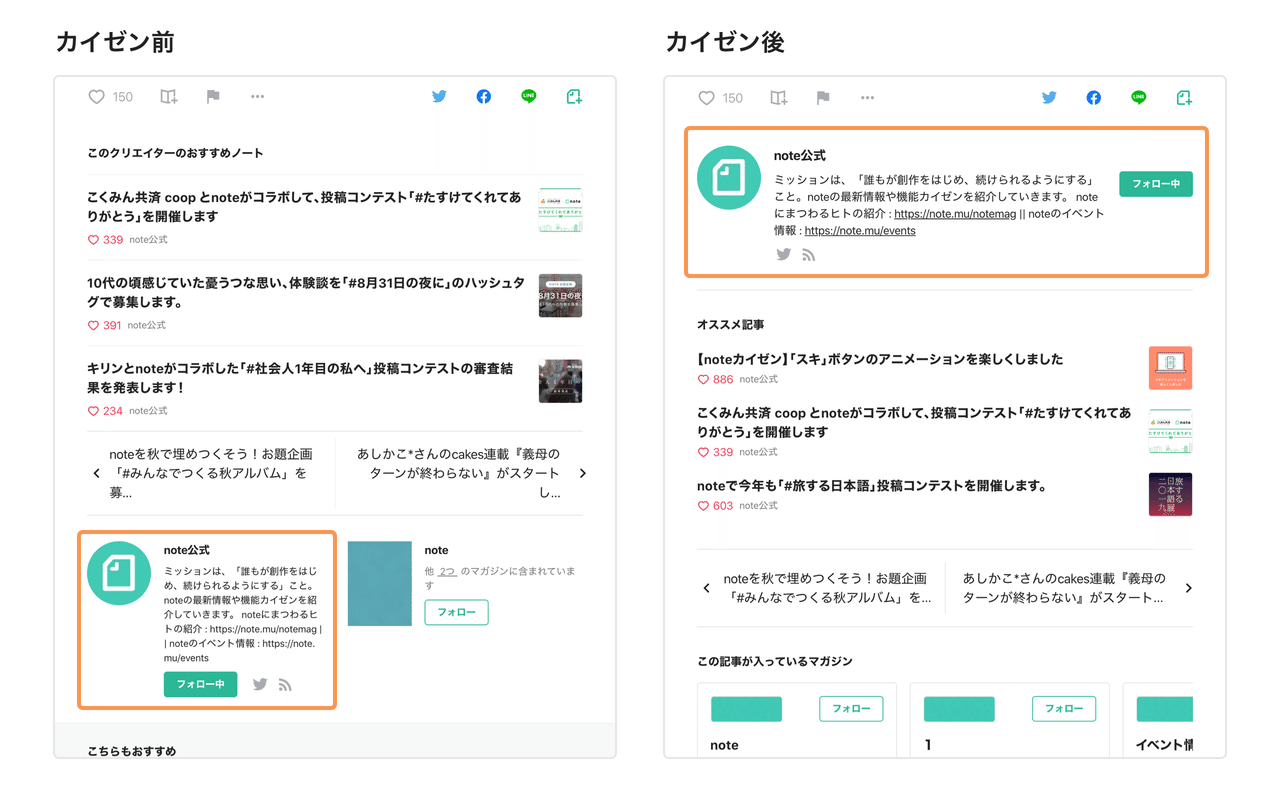Open the #旅する日本語 contest article
This screenshot has height=812, width=1280.
tap(872, 486)
